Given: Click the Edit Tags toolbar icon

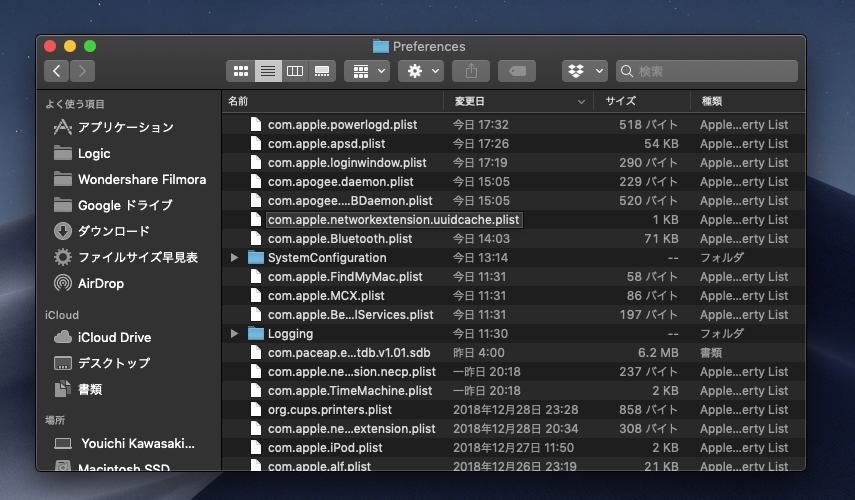Looking at the screenshot, I should click(x=517, y=71).
